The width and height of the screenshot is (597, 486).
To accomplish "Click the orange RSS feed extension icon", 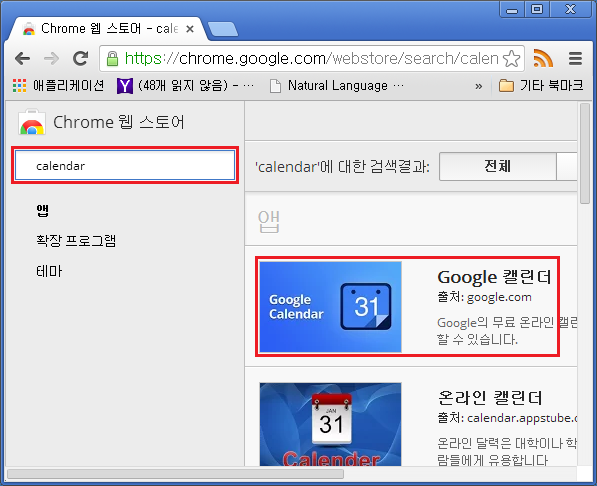I will (x=543, y=58).
